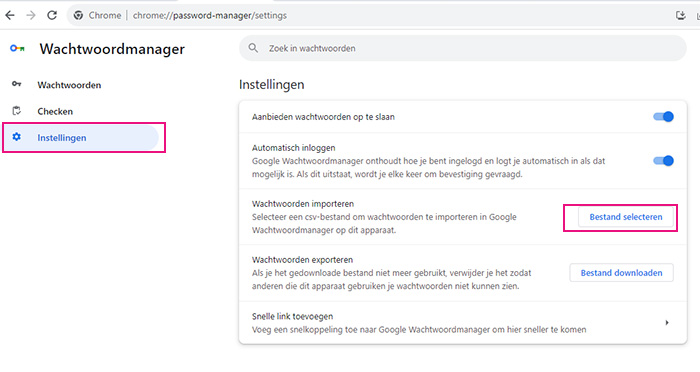Reload the page with the refresh icon
This screenshot has height=372, width=700.
pos(52,15)
